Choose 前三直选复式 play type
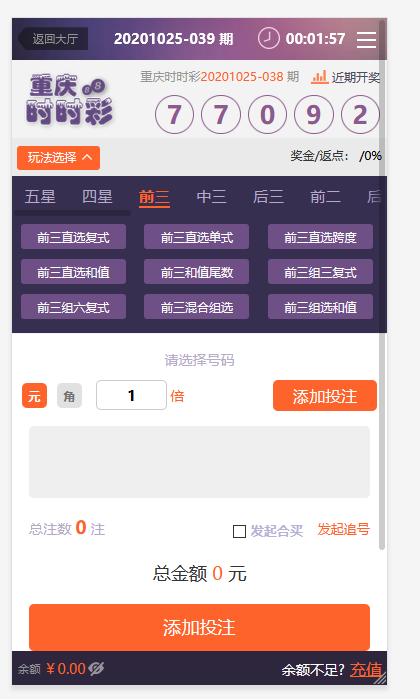This screenshot has height=699, width=420. click(74, 237)
